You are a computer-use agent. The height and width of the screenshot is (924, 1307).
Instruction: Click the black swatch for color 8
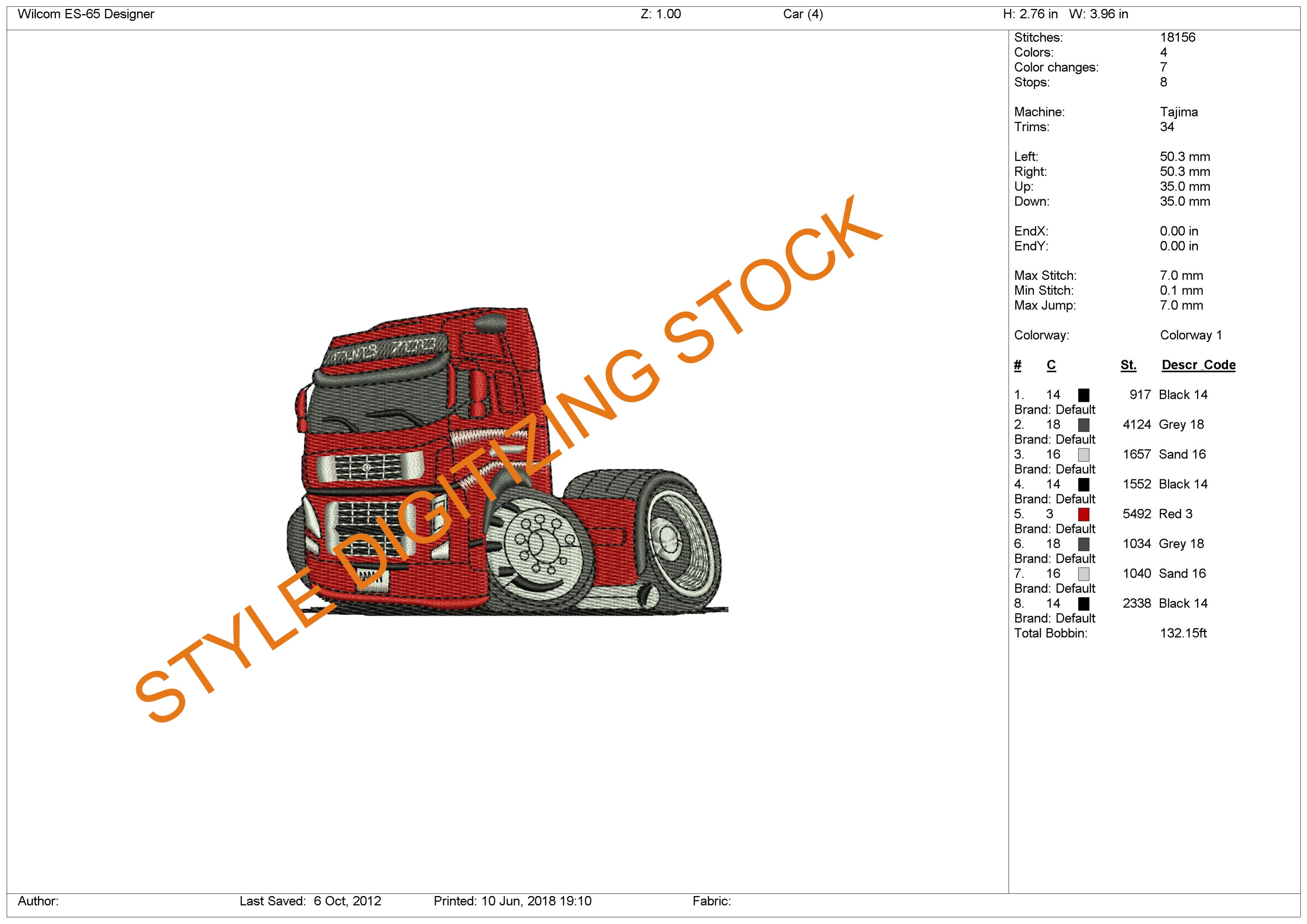(x=1083, y=603)
